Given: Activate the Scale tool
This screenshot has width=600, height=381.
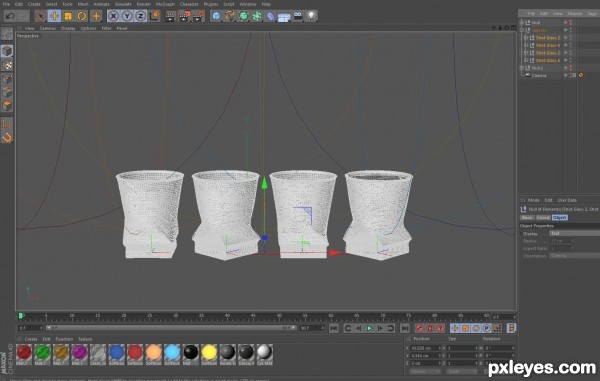Looking at the screenshot, I should tap(68, 16).
